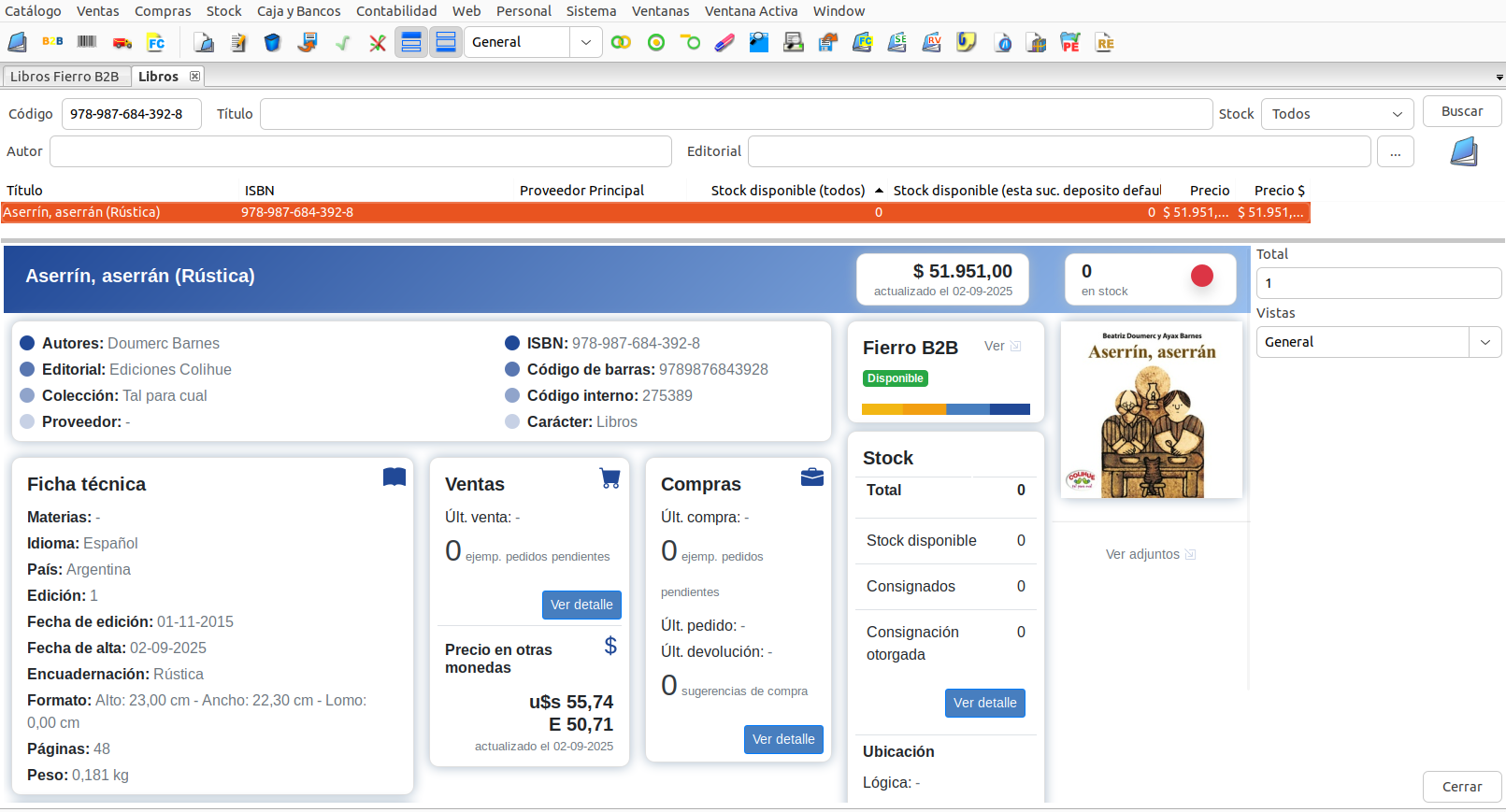Click the Precio column header
This screenshot has width=1506, height=812.
click(x=1210, y=191)
